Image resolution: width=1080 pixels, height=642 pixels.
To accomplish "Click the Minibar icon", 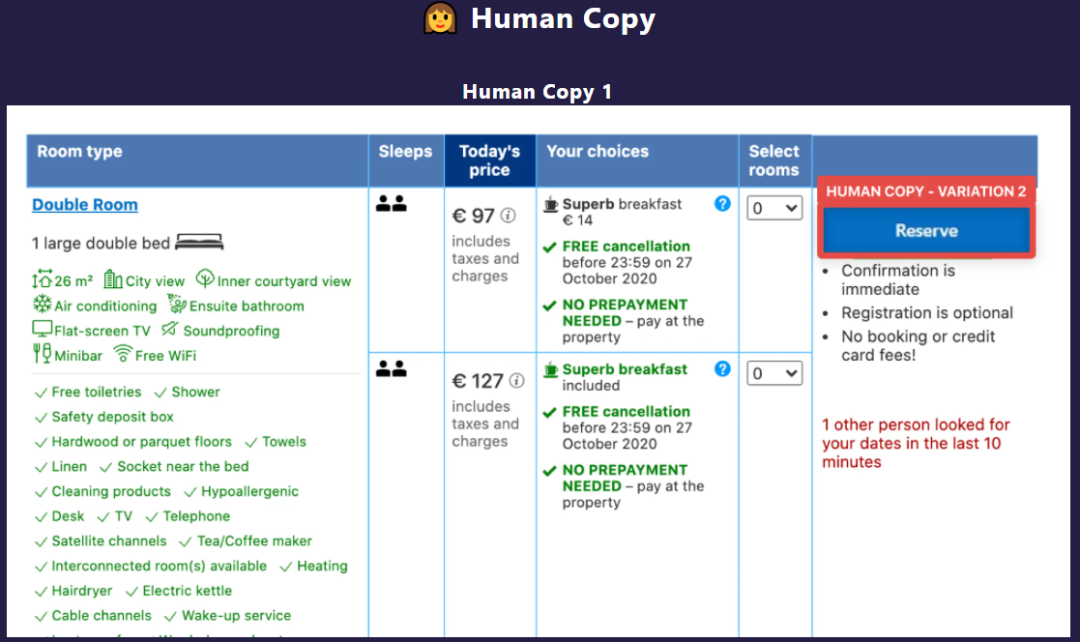I will pyautogui.click(x=42, y=354).
